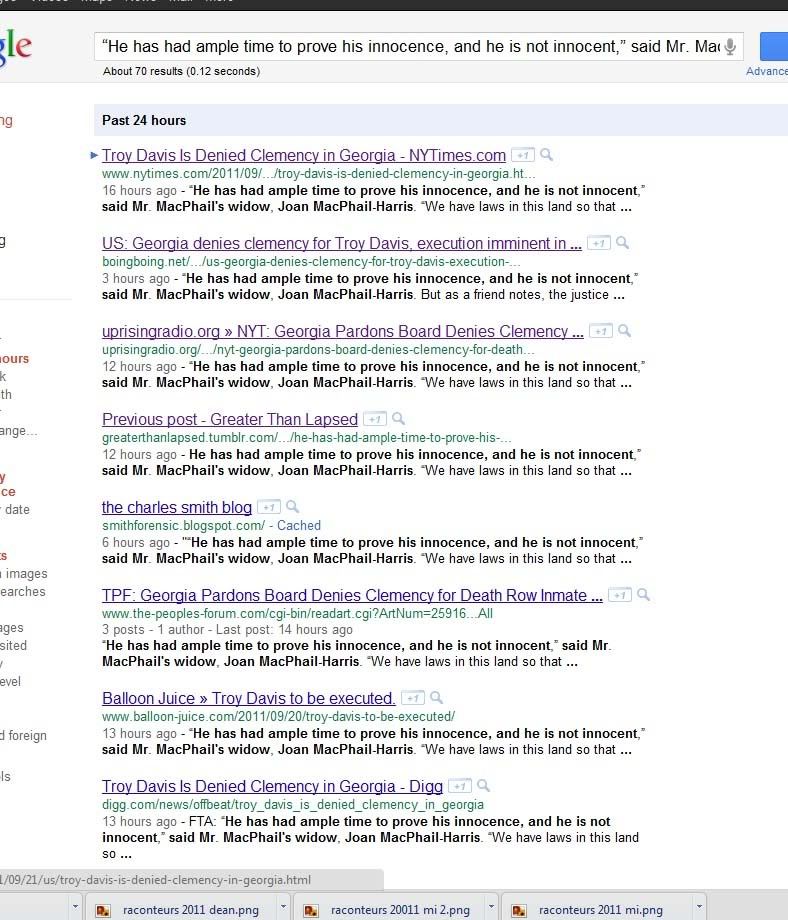Click +1 beside uprisingradio.org result

601,331
